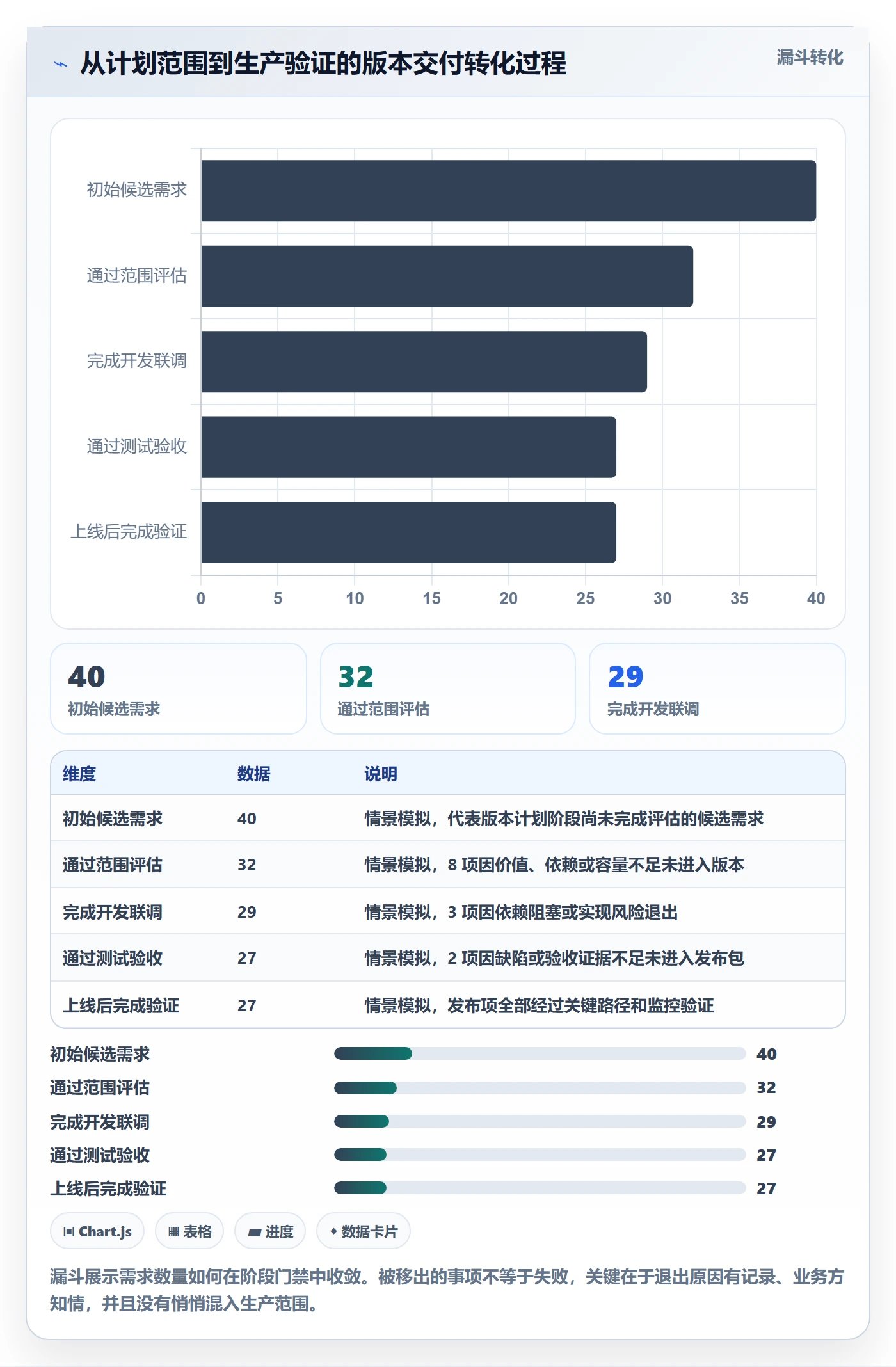This screenshot has height=1367, width=896.
Task: Select table cell 完成开发联调
Action: (113, 912)
